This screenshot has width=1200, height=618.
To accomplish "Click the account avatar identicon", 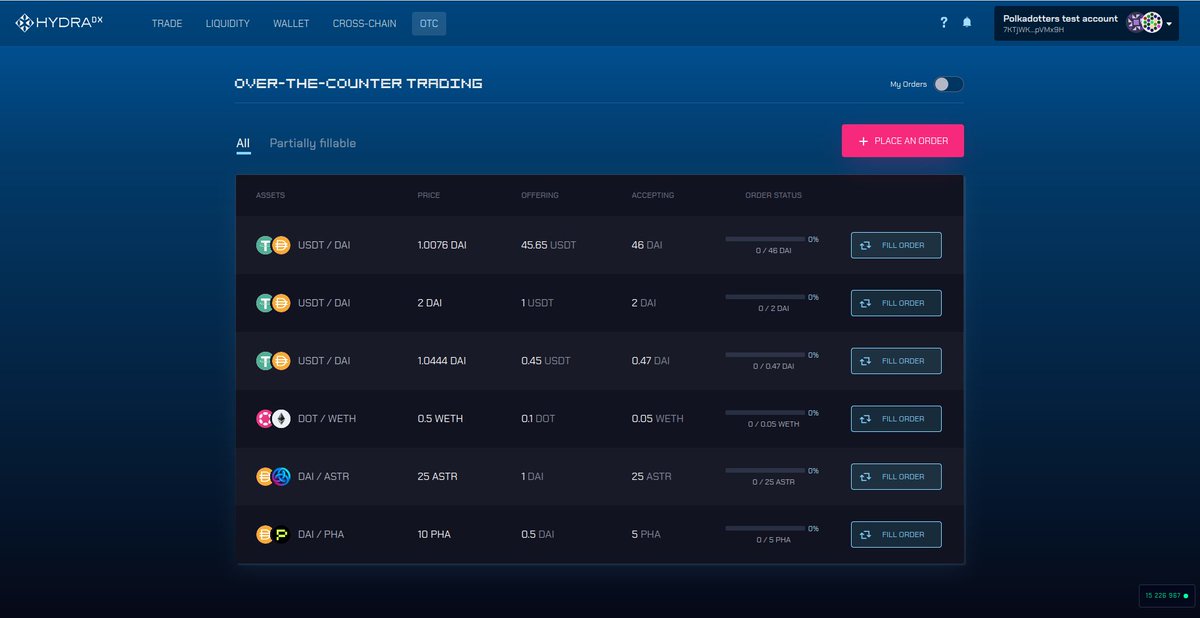I will 1145,23.
